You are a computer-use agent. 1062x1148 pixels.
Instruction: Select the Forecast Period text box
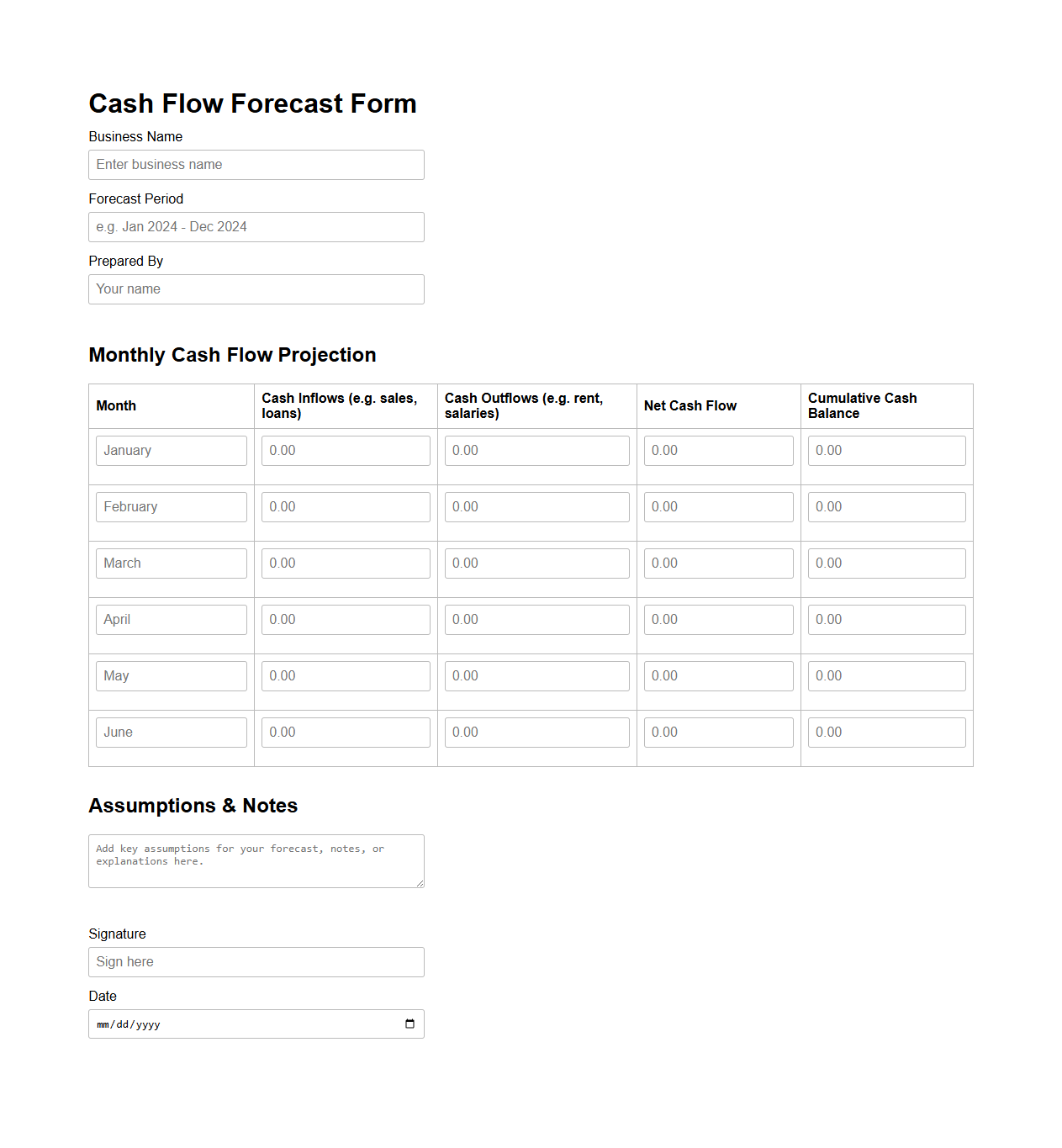[256, 226]
